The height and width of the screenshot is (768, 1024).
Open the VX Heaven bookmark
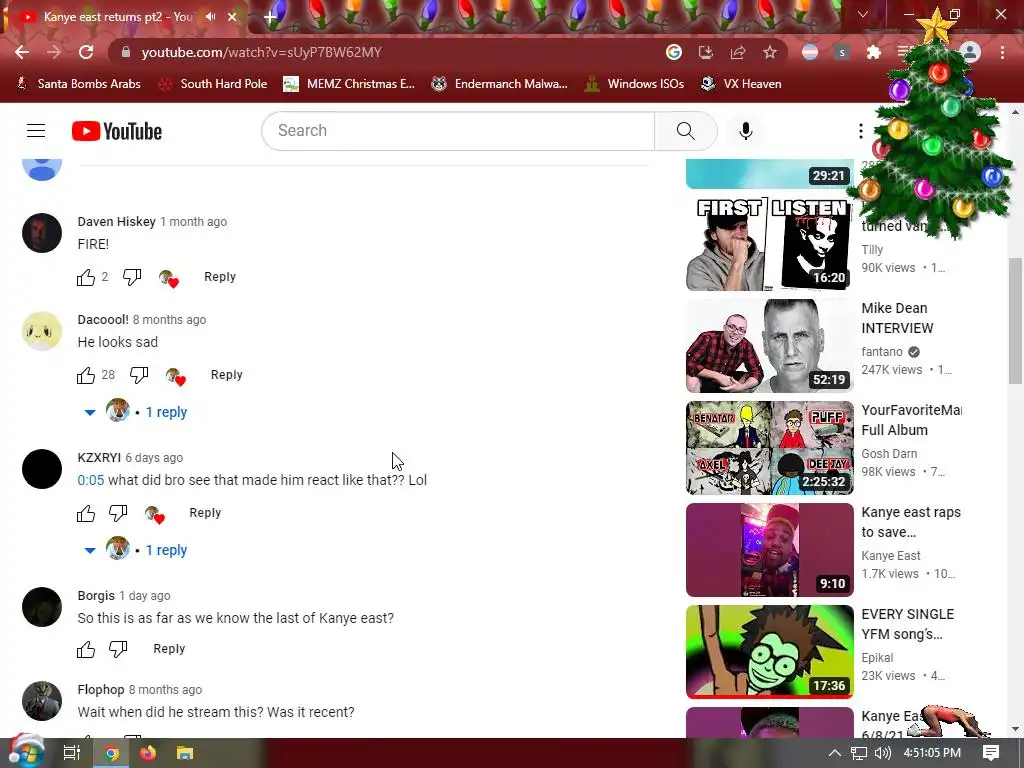tap(741, 84)
